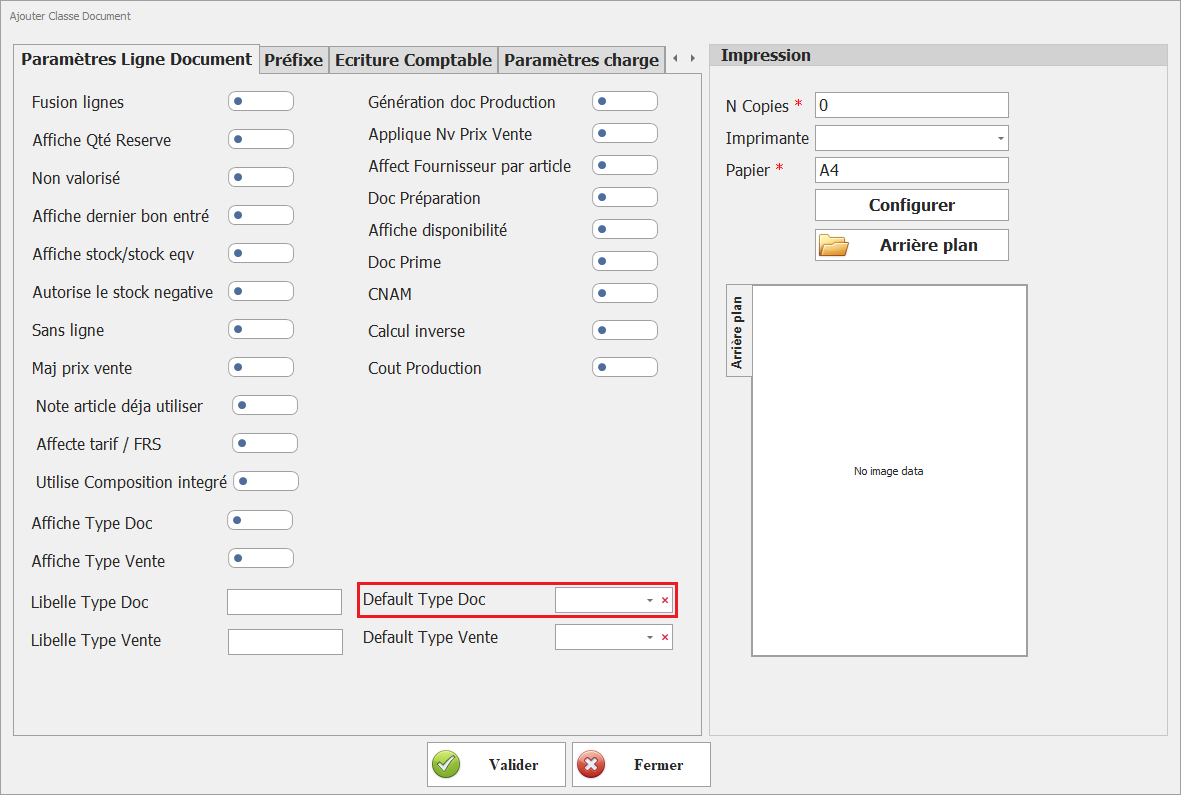Viewport: 1181px width, 795px height.
Task: Select vertical Arrière plan side tab
Action: pyautogui.click(x=738, y=331)
